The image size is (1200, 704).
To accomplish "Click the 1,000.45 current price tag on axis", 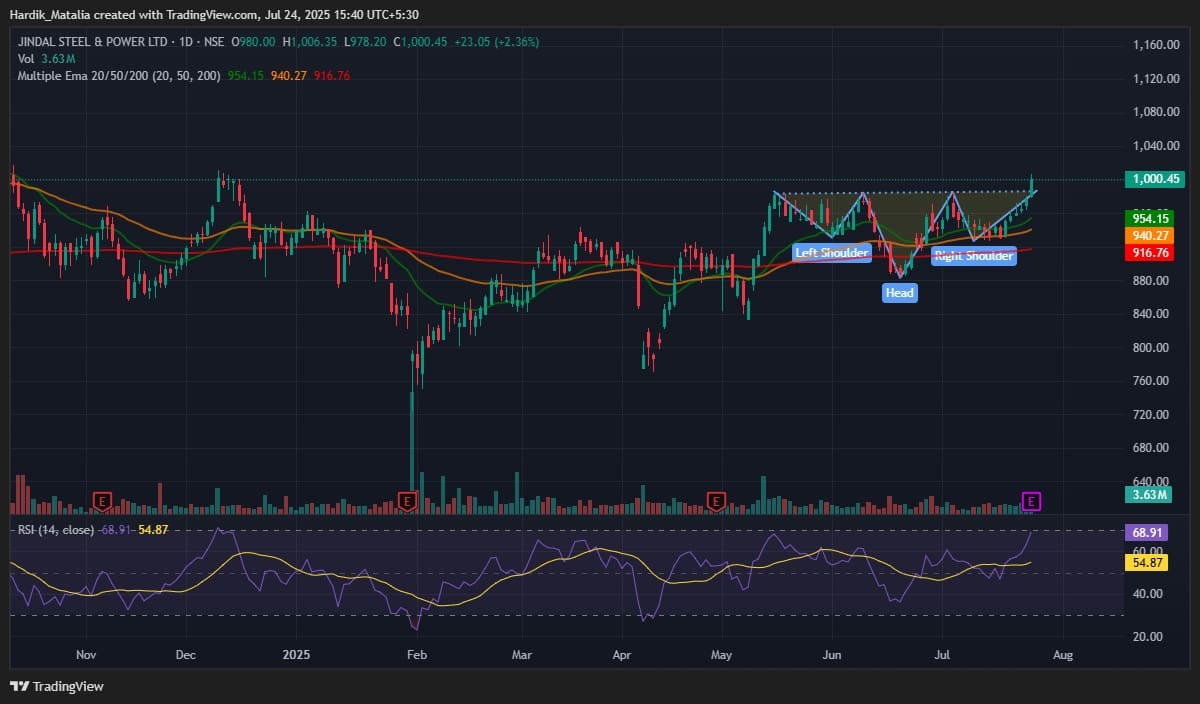I will coord(1154,180).
